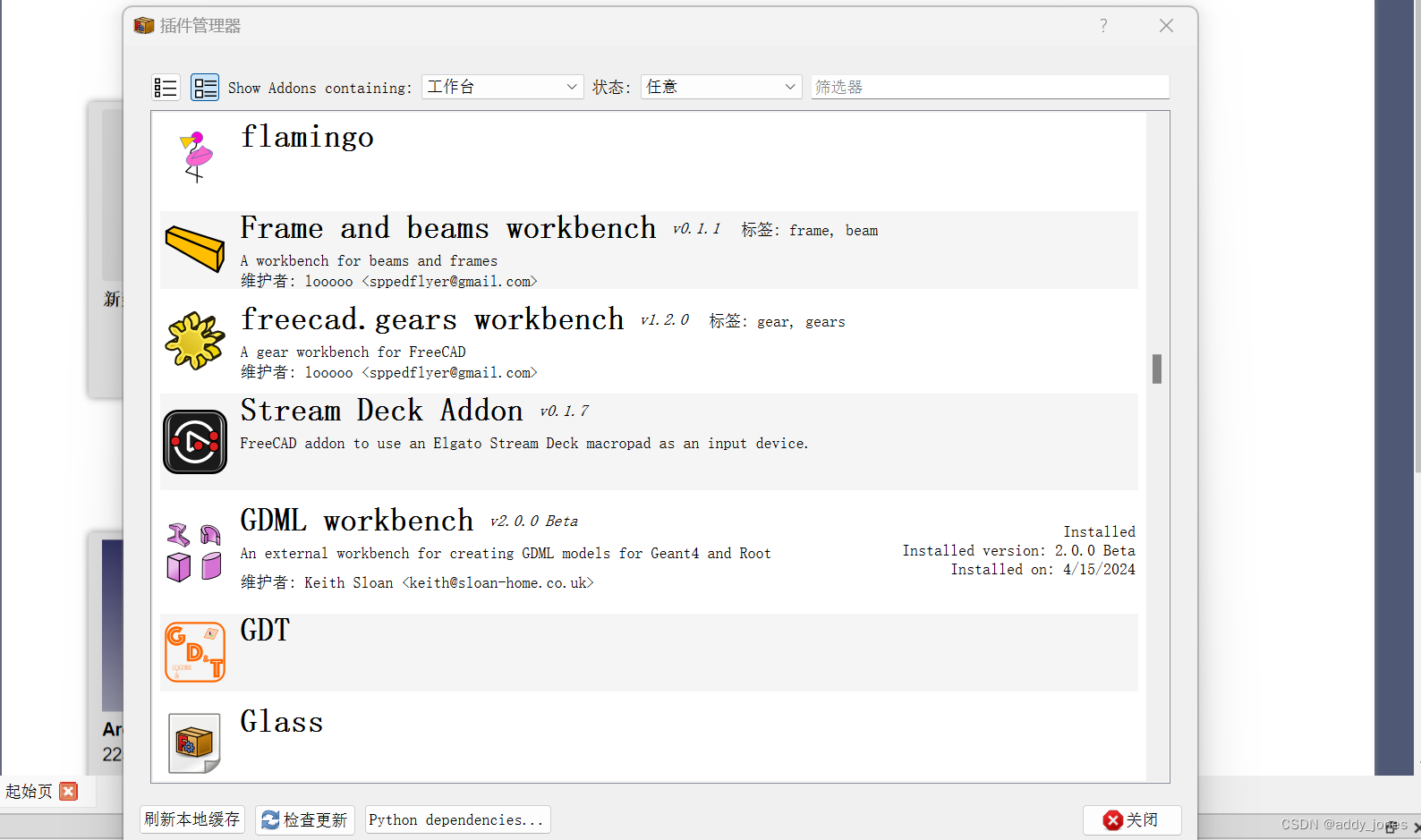The height and width of the screenshot is (840, 1421).
Task: Open the GDT addon entry
Action: [x=649, y=652]
